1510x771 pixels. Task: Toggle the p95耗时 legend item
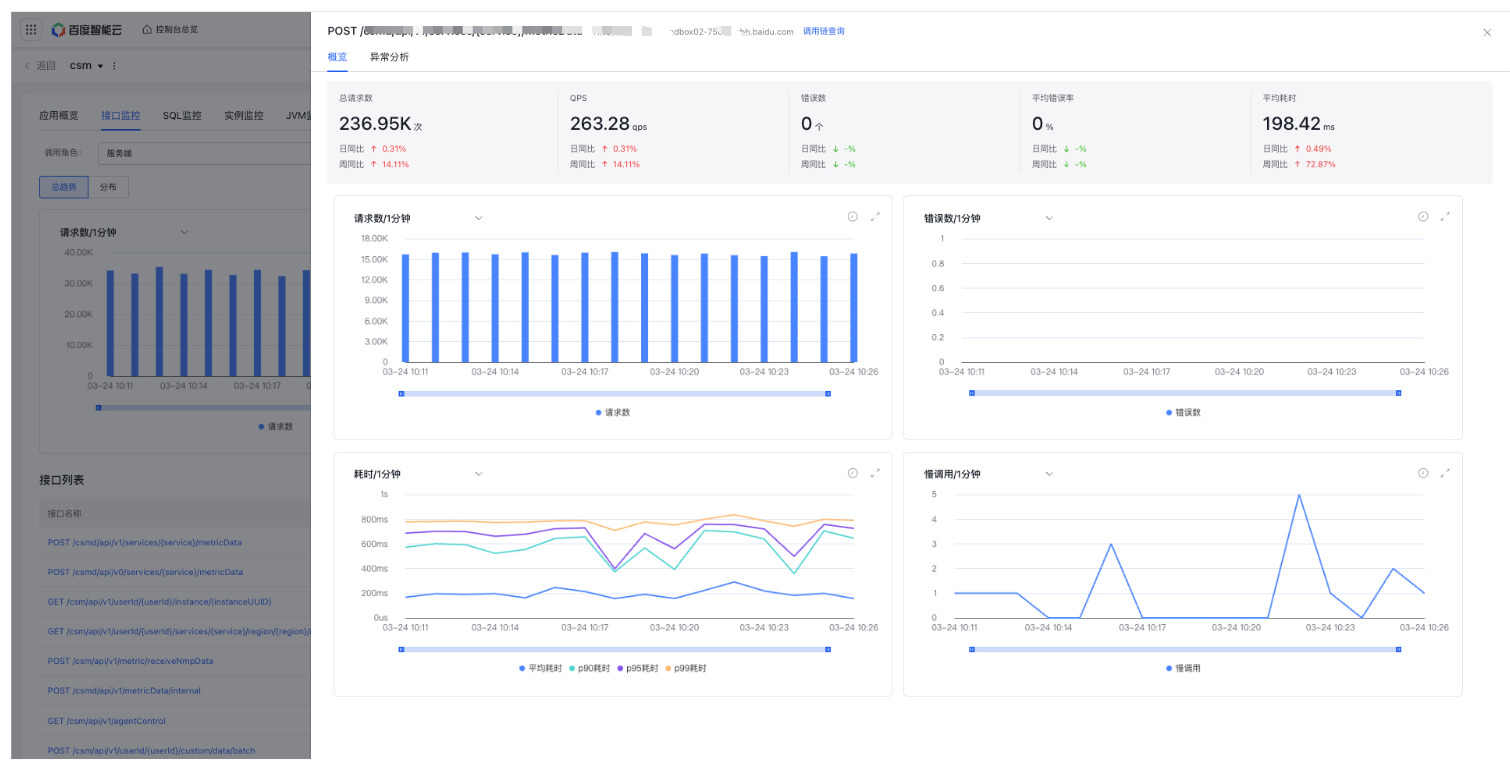[639, 668]
